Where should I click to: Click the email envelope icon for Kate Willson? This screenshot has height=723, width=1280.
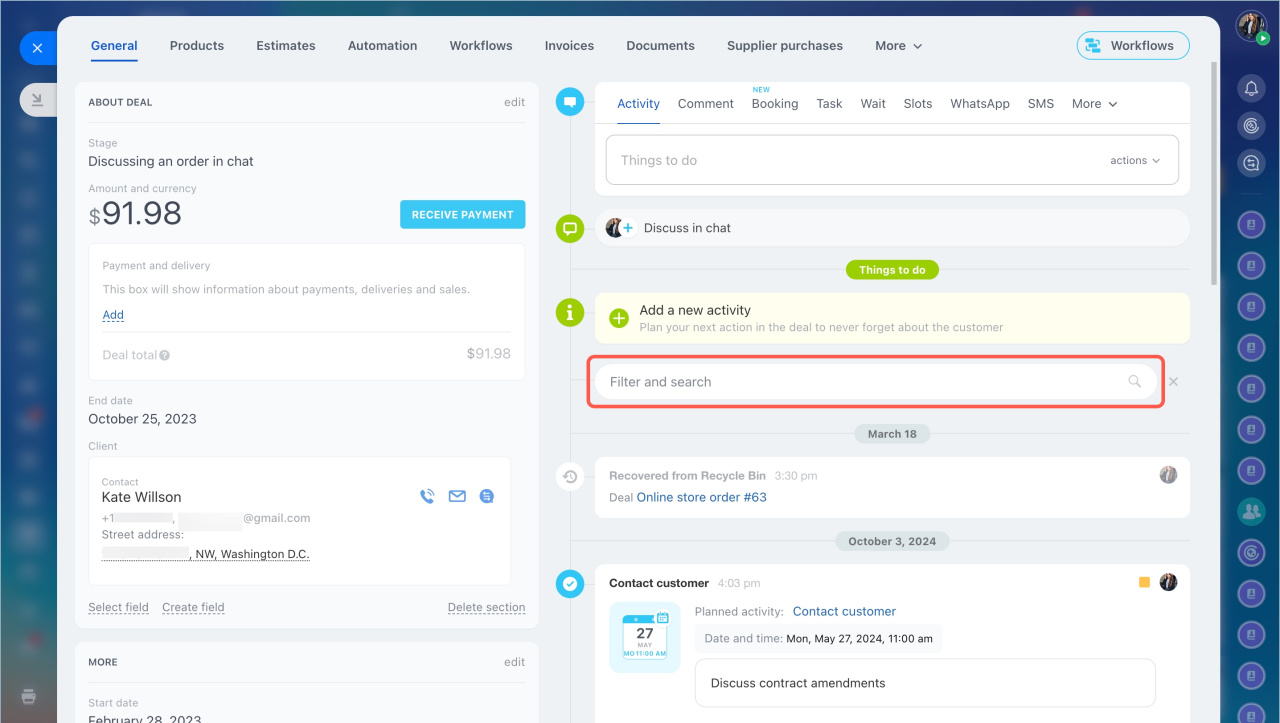[457, 496]
